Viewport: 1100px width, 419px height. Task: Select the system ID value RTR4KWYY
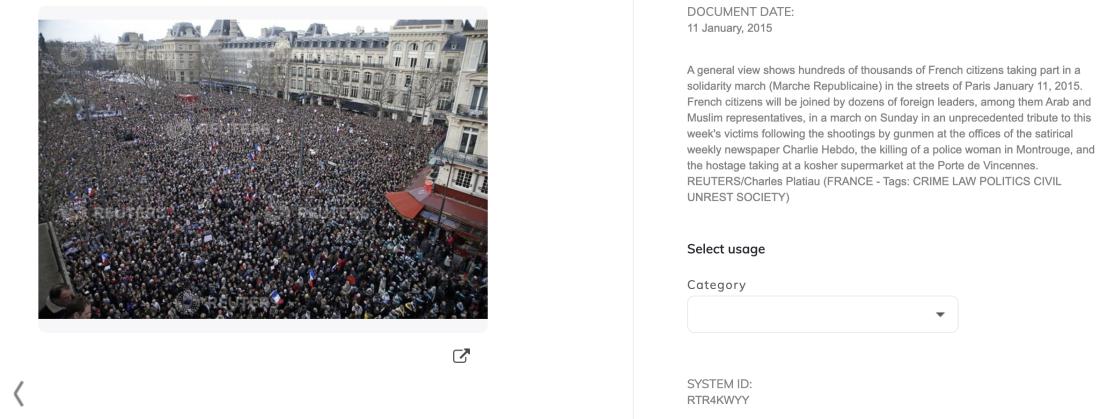pos(718,400)
